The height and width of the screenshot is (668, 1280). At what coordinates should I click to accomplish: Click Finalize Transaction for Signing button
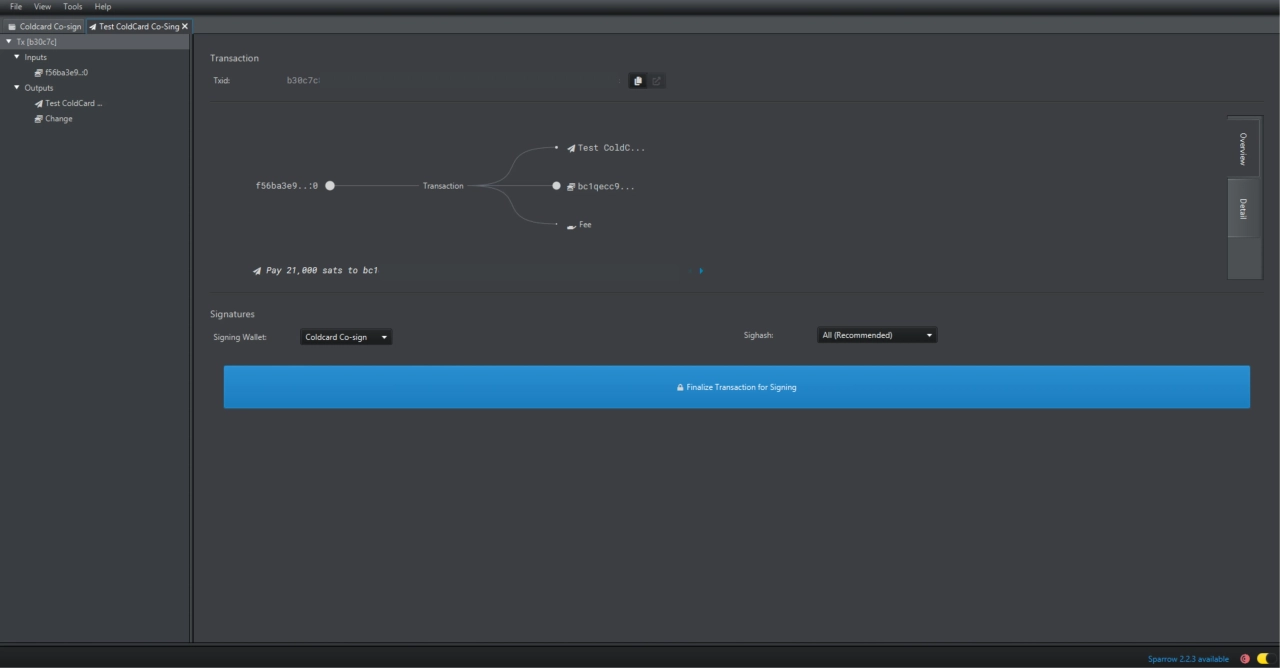[737, 387]
